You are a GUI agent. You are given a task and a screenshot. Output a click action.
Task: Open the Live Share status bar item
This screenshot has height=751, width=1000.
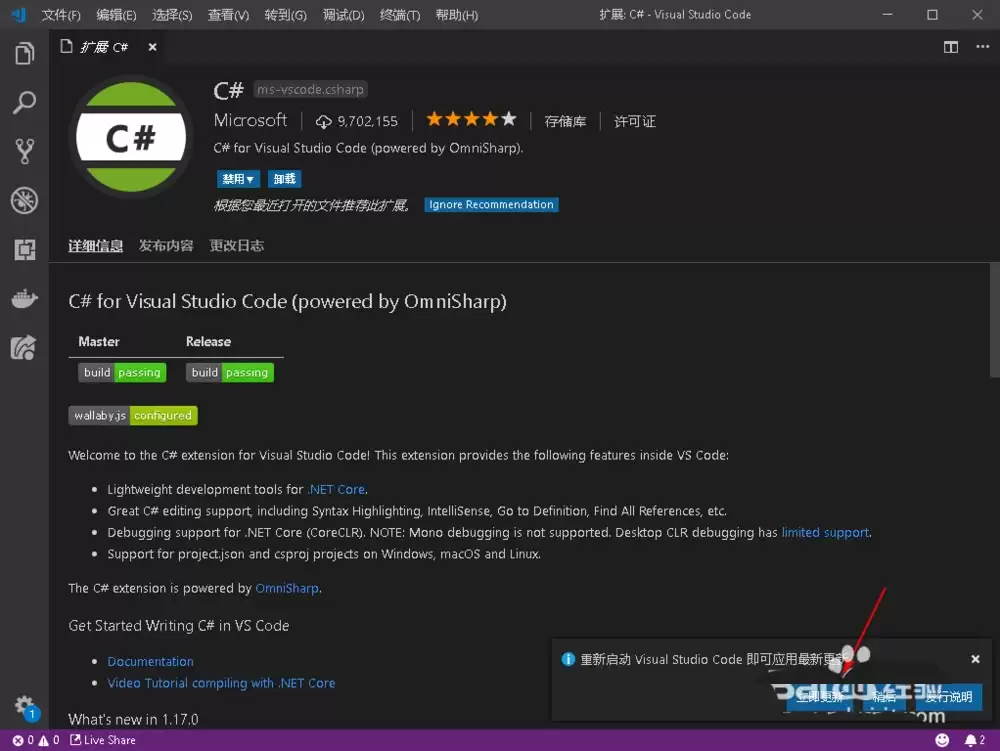(x=103, y=740)
